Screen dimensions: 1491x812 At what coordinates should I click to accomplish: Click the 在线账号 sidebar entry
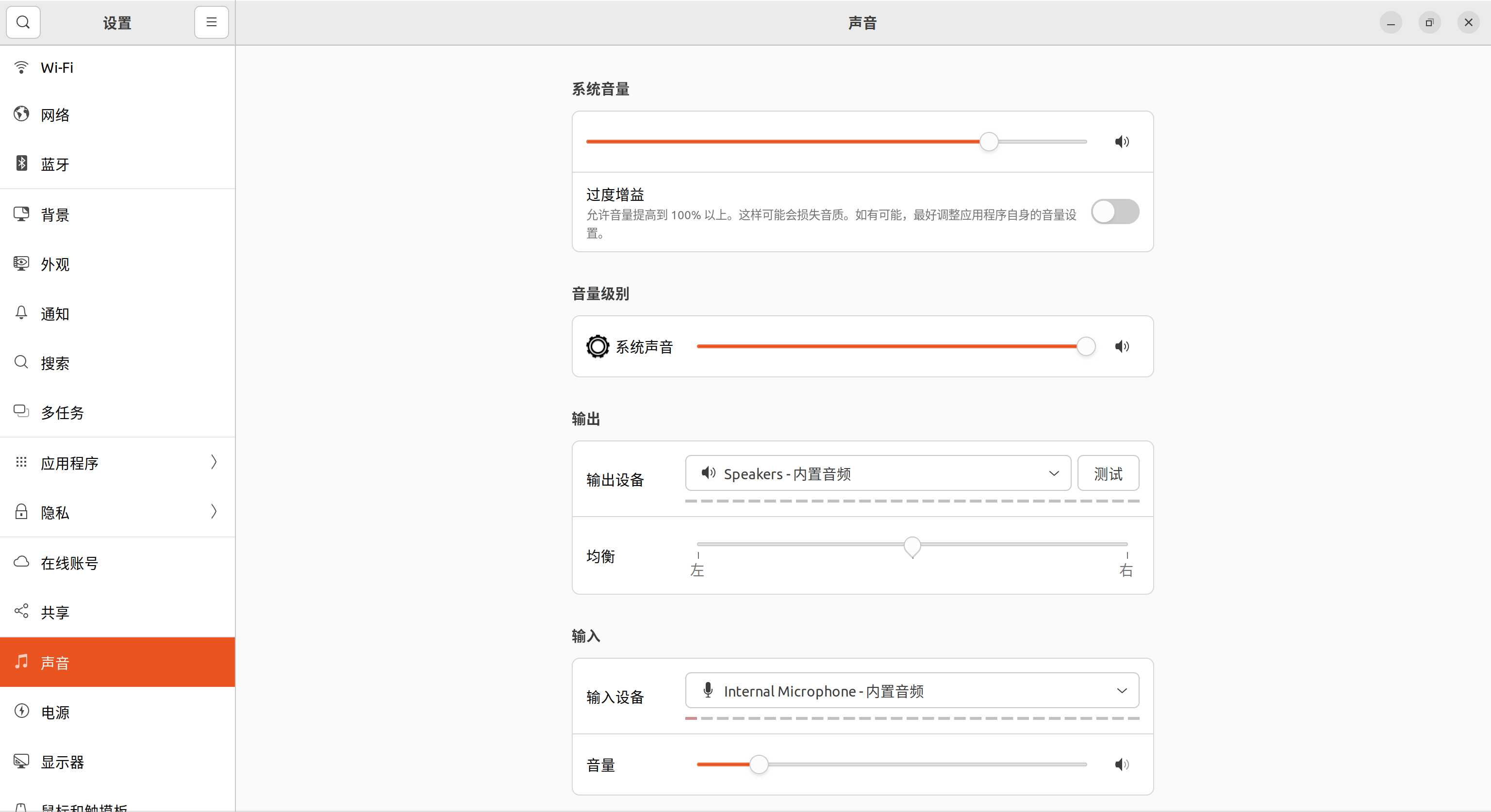(x=69, y=563)
